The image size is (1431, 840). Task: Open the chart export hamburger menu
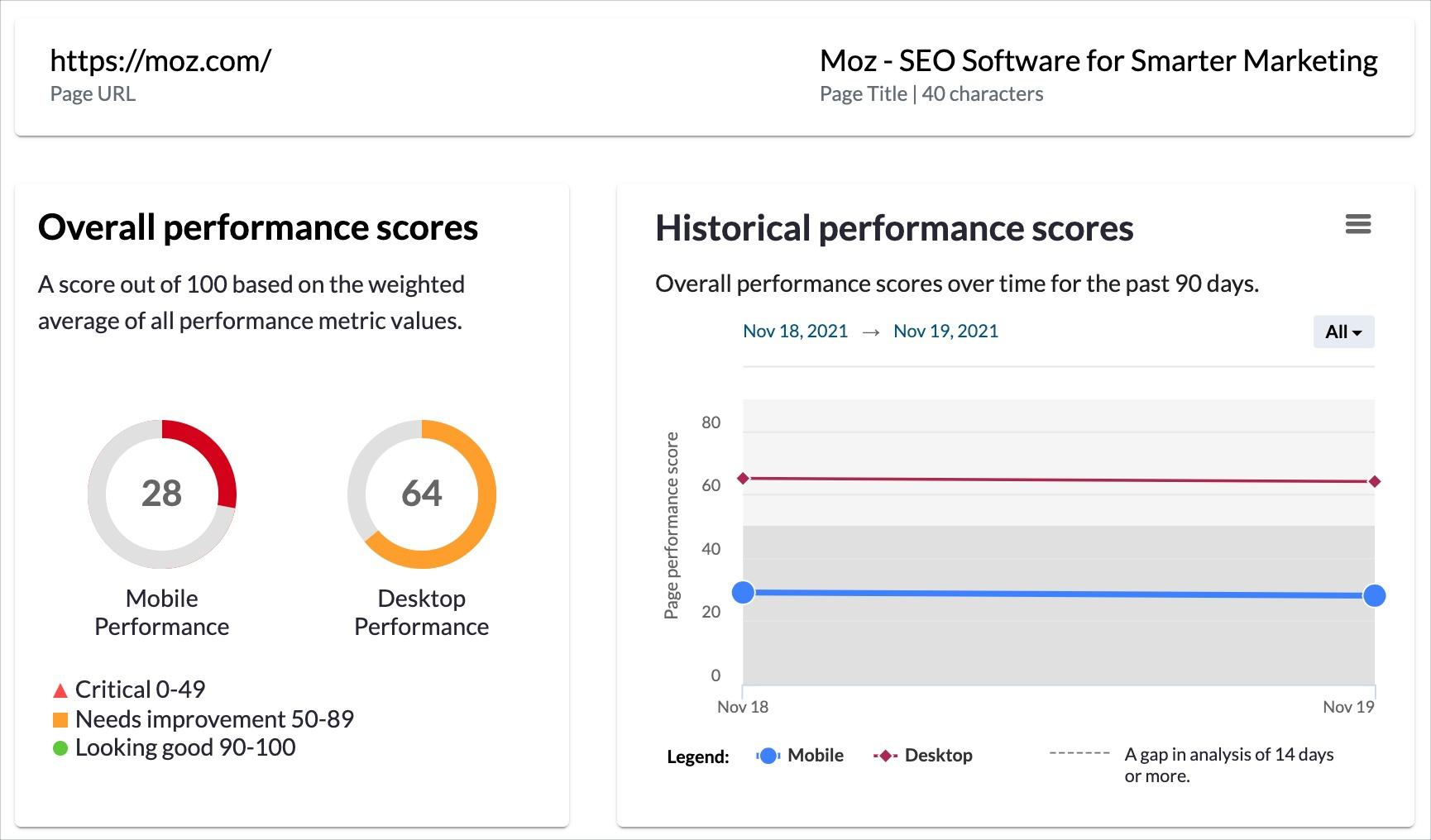click(1359, 224)
